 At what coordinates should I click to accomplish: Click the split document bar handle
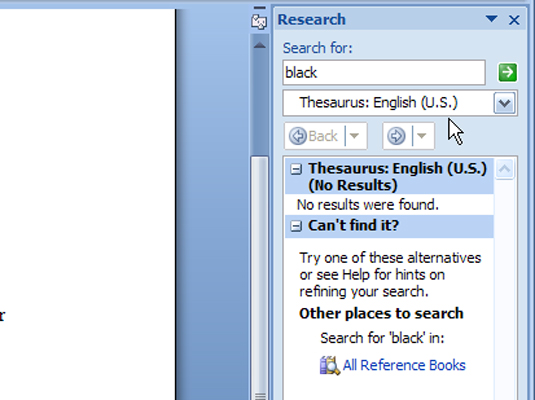tap(260, 7)
